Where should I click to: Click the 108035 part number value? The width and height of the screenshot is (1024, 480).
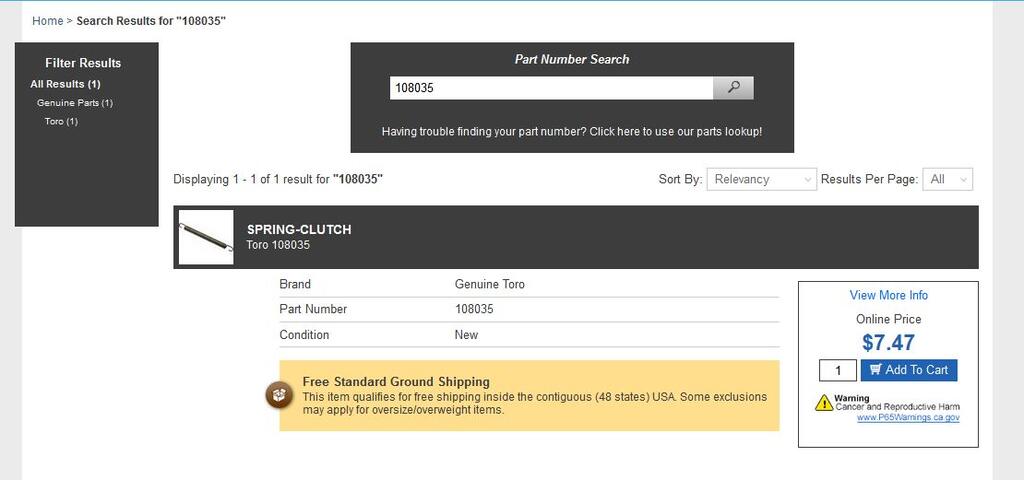click(474, 309)
